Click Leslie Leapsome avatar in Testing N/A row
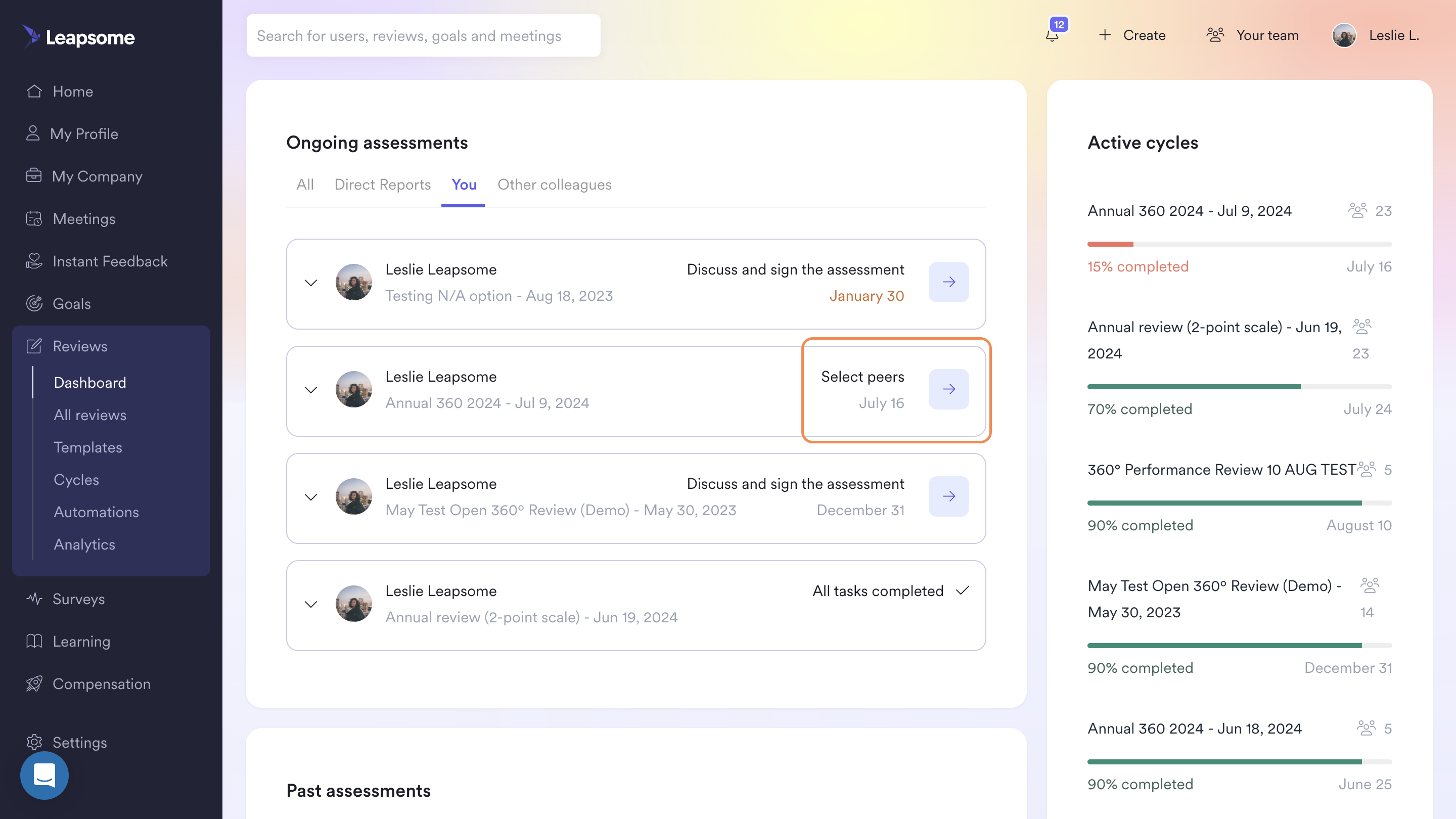This screenshot has width=1456, height=819. (x=353, y=282)
